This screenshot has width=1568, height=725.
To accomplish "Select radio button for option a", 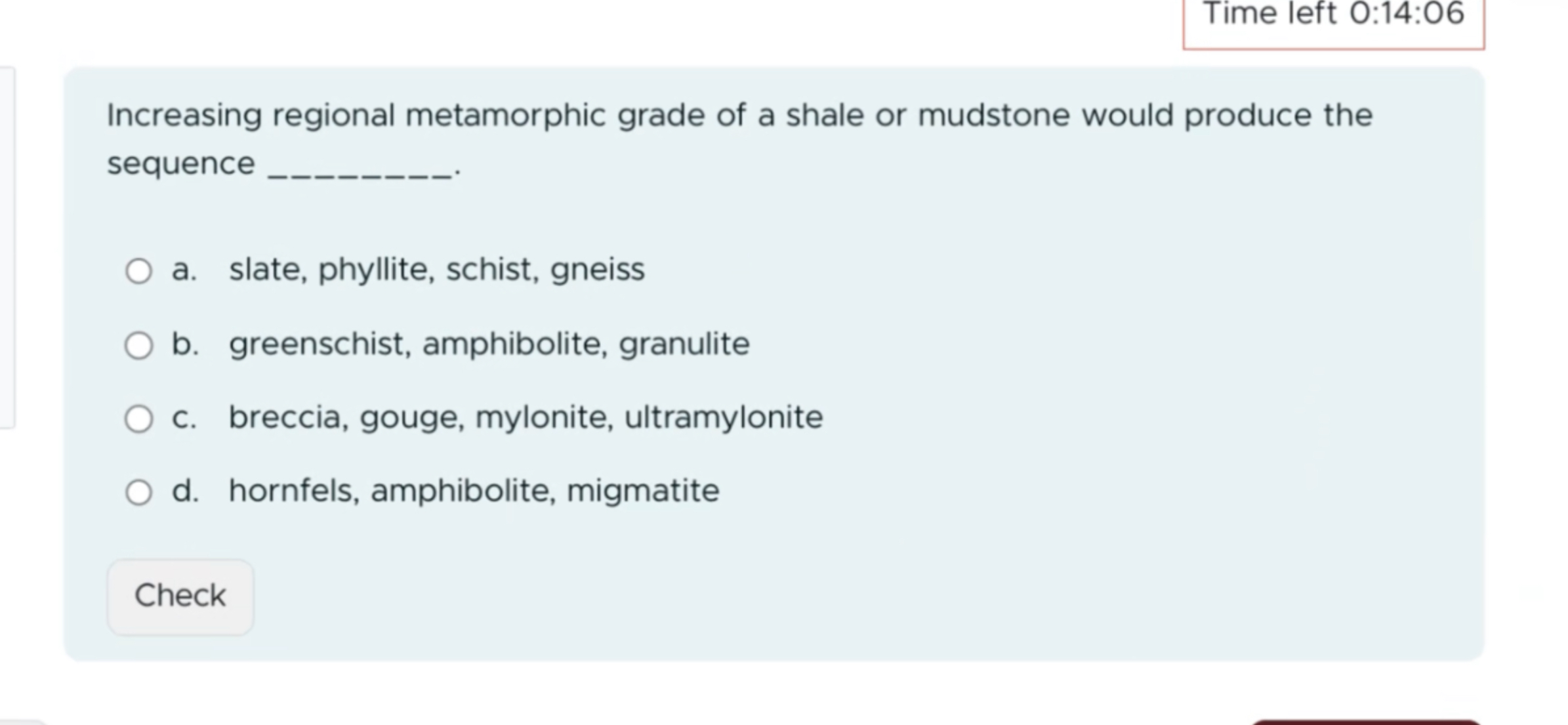I will tap(138, 269).
